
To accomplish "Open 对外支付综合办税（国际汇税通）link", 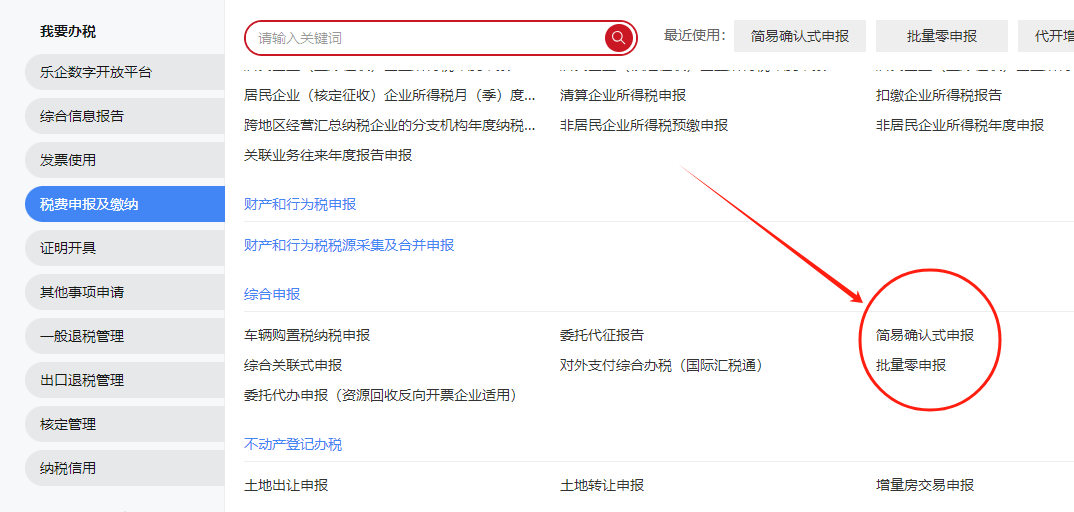I will [661, 365].
